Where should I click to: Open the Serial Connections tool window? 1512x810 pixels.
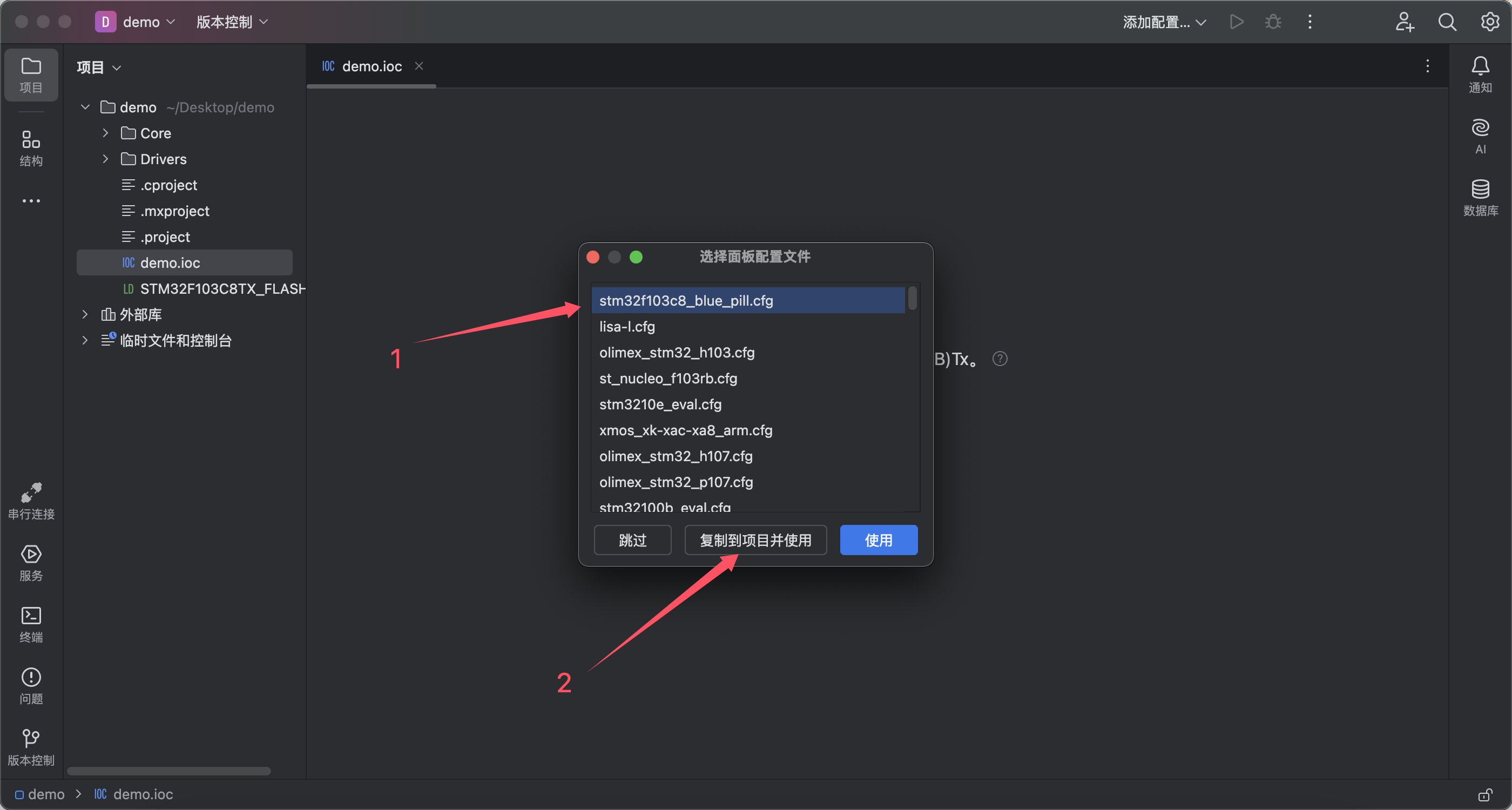coord(31,502)
